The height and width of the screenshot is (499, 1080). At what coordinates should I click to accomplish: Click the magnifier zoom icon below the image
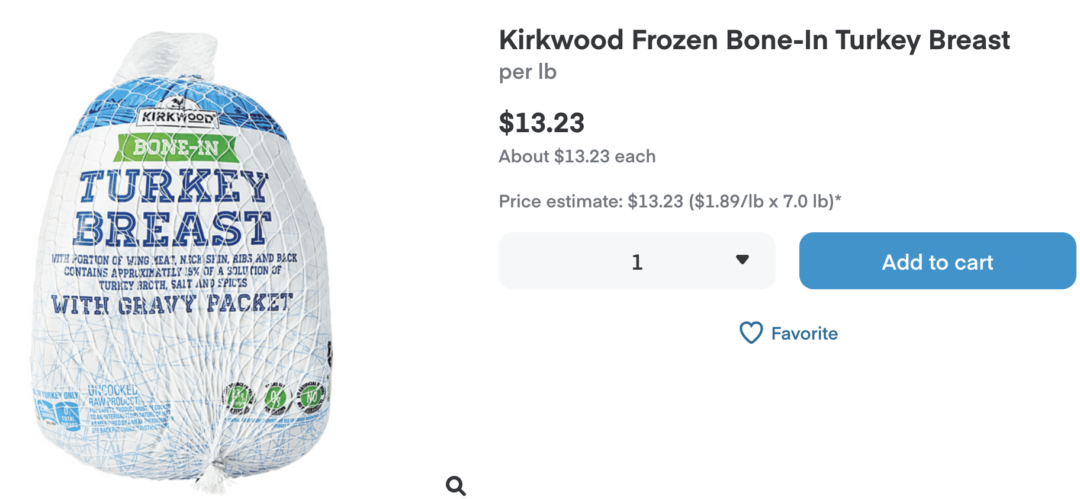456,486
